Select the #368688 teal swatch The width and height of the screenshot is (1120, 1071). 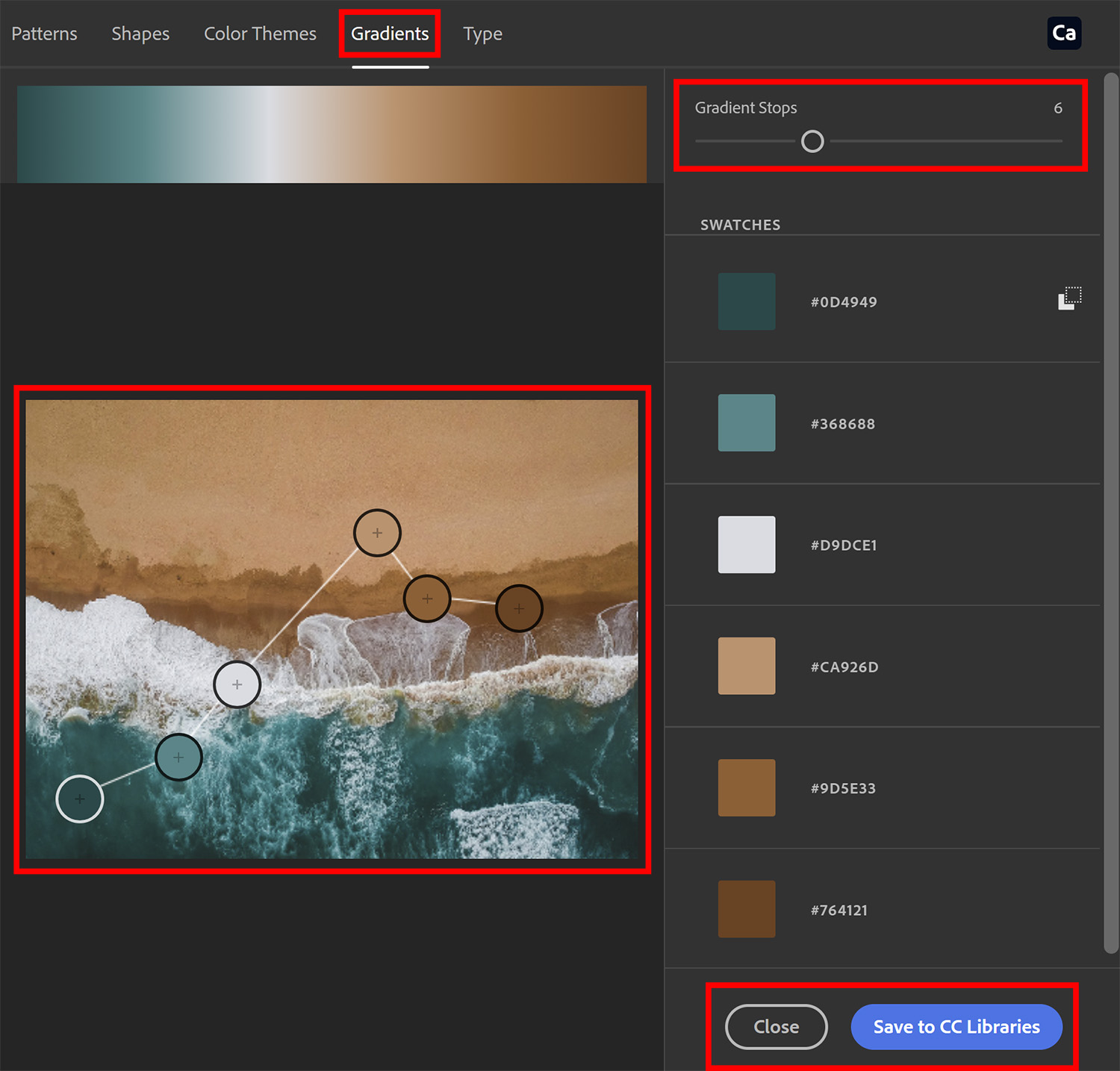(x=746, y=422)
